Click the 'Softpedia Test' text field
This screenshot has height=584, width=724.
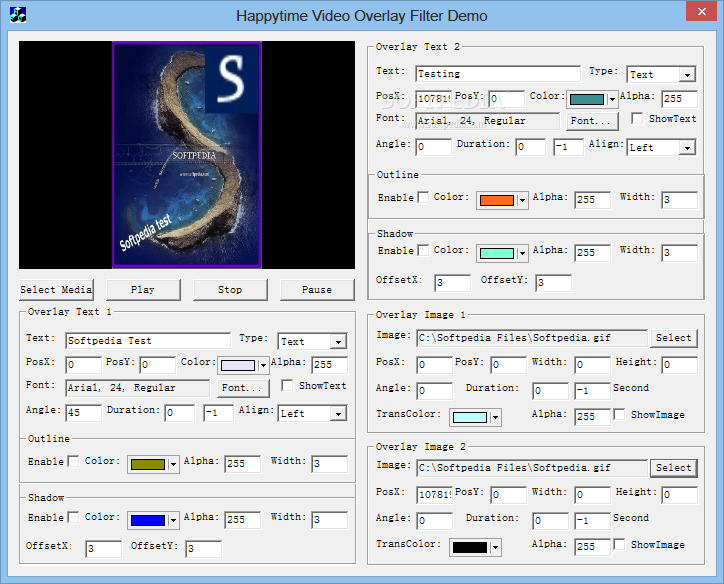point(148,341)
